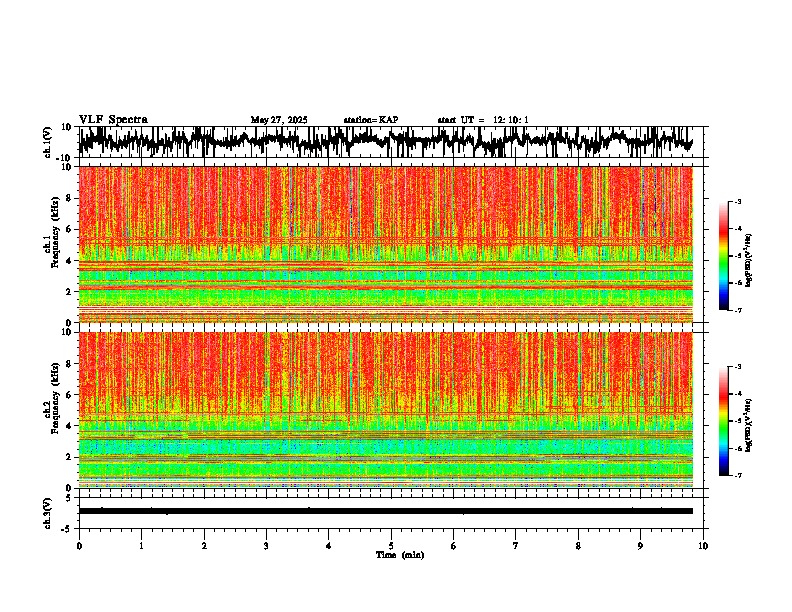Click the ch.2 Frequency (kHz) axis label

point(54,398)
